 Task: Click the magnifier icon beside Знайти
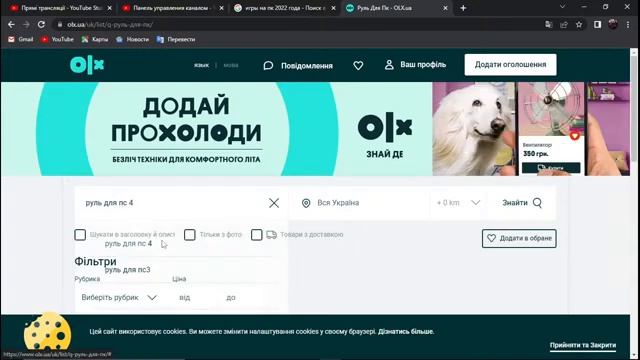pyautogui.click(x=538, y=203)
